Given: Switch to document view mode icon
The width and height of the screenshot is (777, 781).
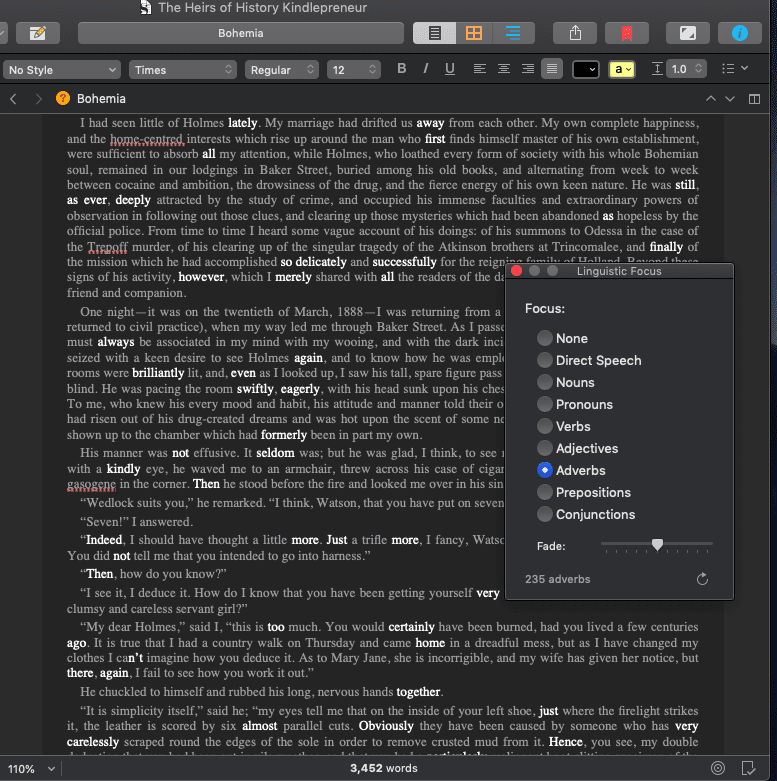Looking at the screenshot, I should point(434,33).
